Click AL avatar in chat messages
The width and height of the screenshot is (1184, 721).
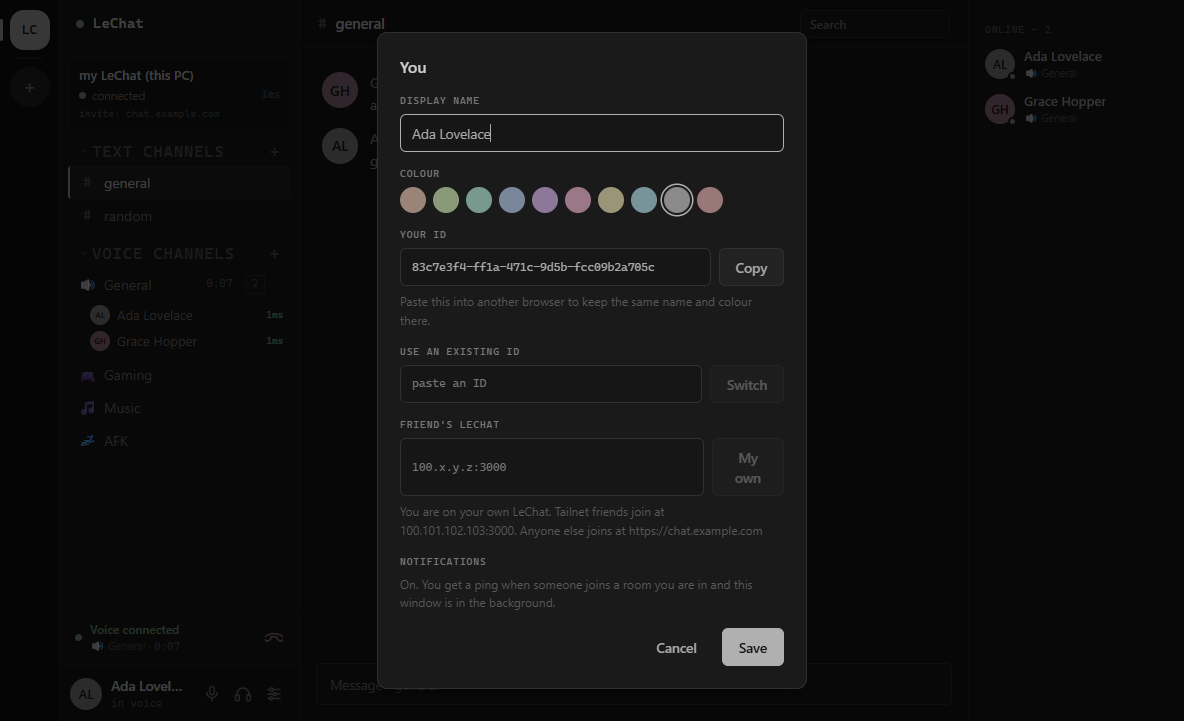340,146
